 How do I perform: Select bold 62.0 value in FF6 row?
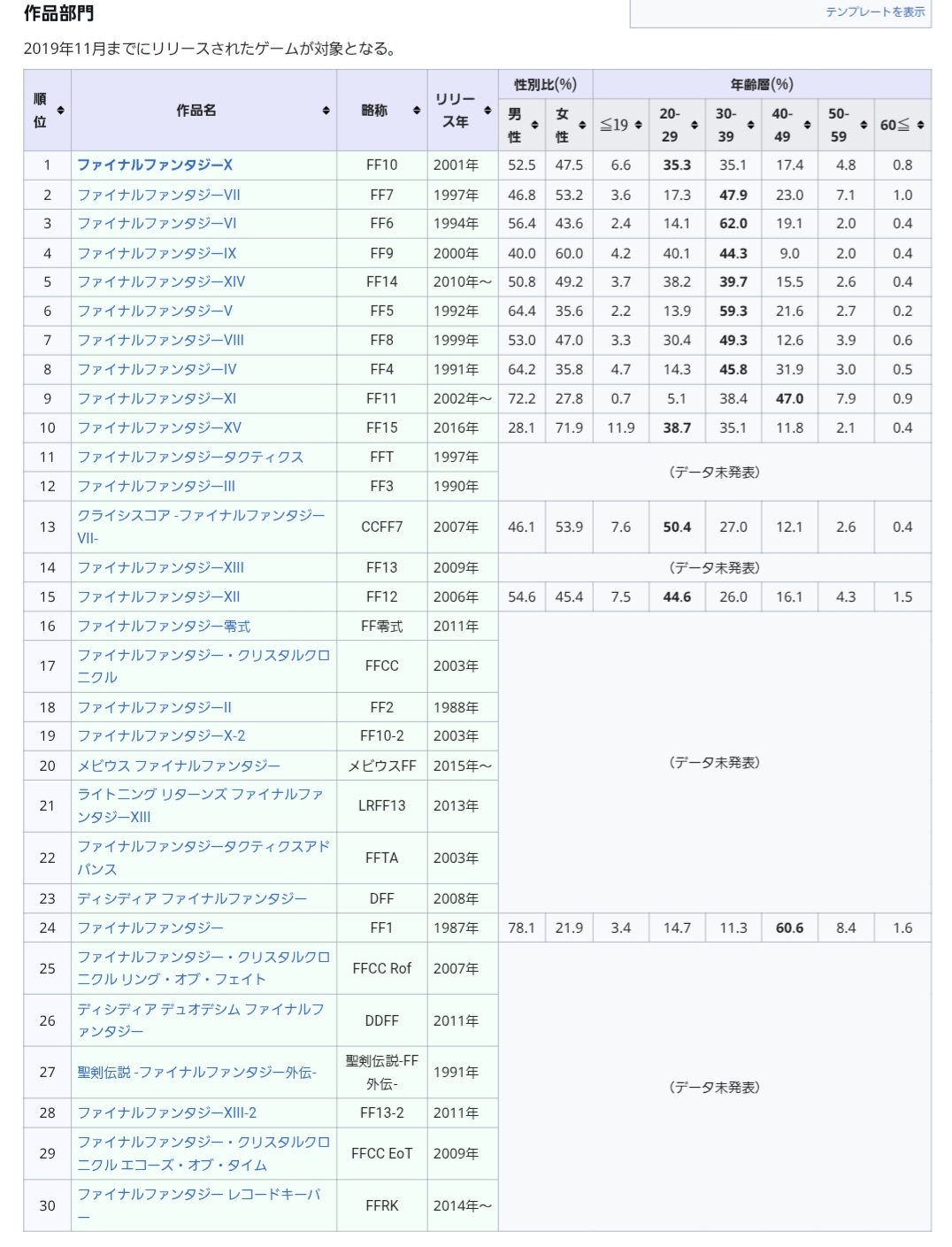[733, 223]
